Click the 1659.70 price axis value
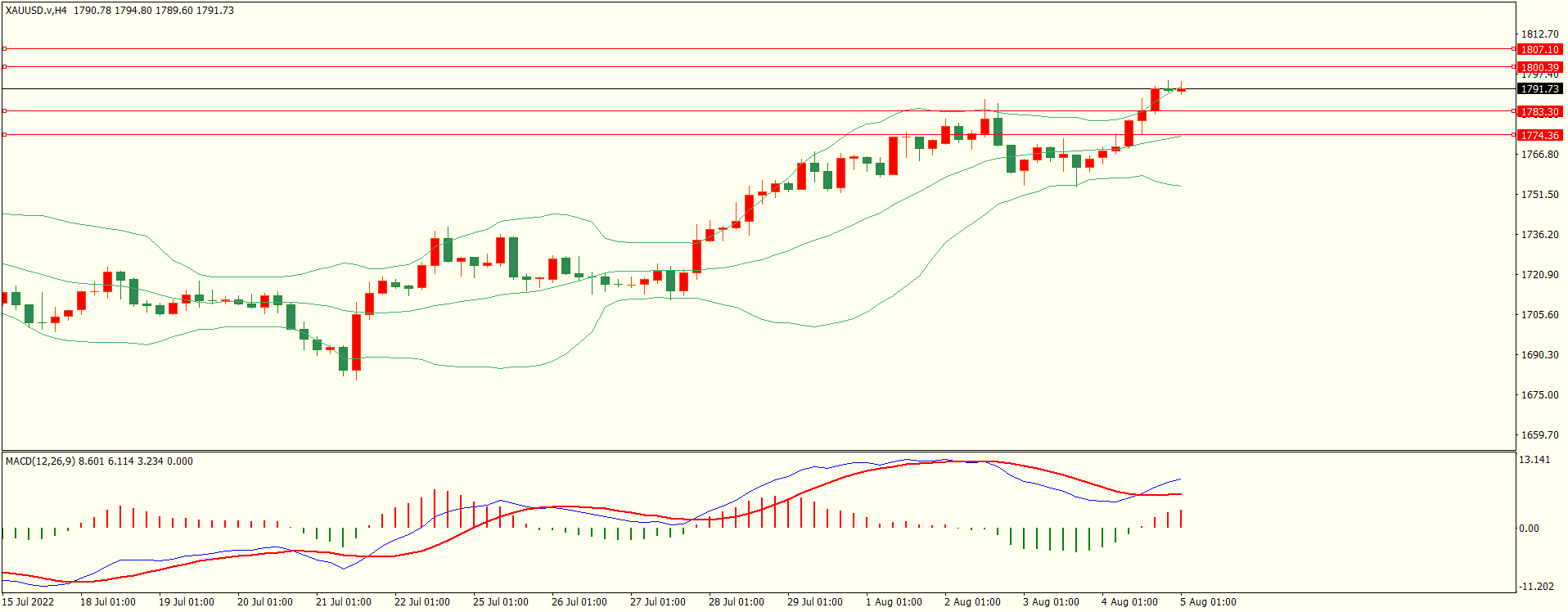This screenshot has height=612, width=1568. pos(1539,435)
